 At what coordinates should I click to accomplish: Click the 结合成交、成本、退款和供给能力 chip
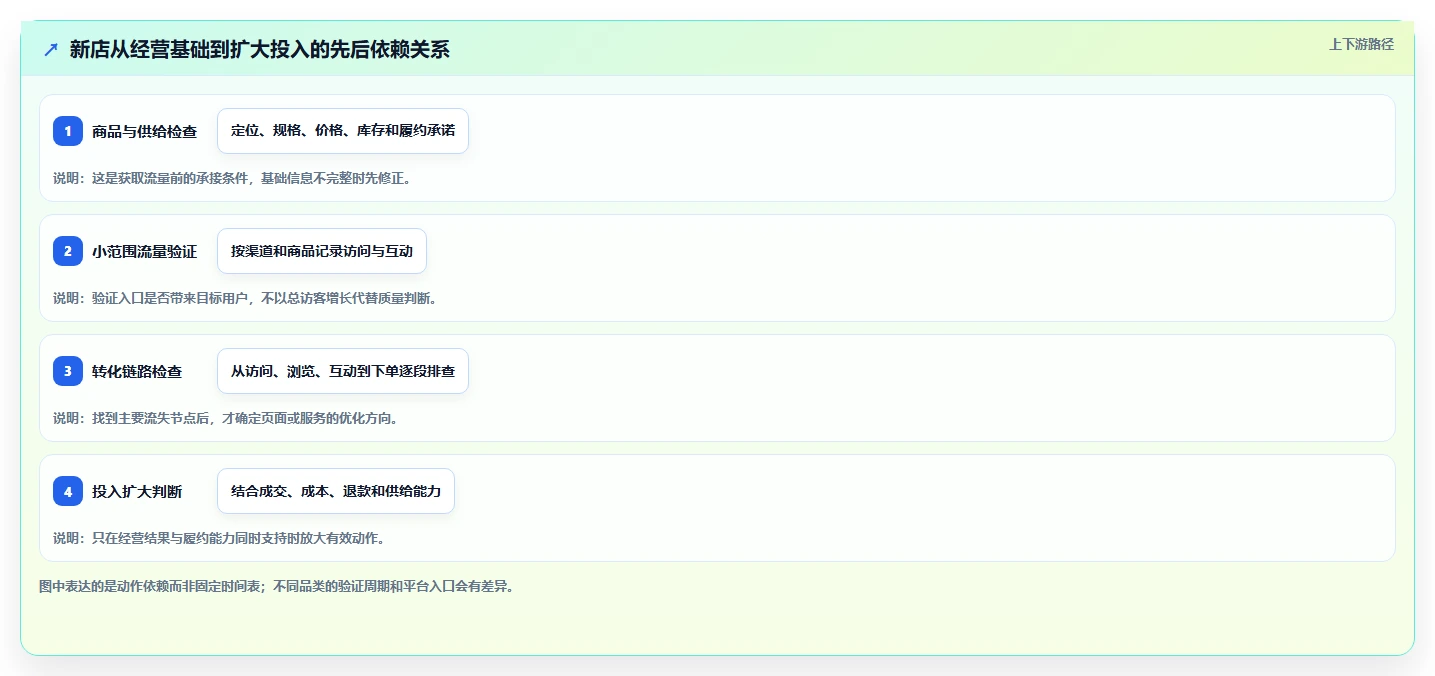coord(336,491)
